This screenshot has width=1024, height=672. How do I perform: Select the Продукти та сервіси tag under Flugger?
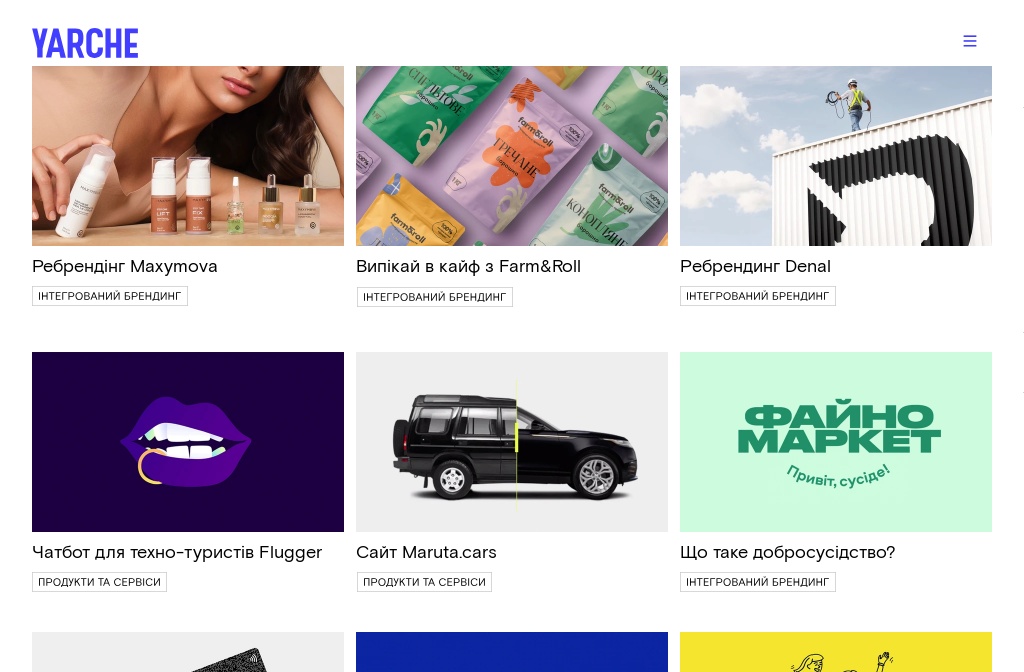(99, 582)
